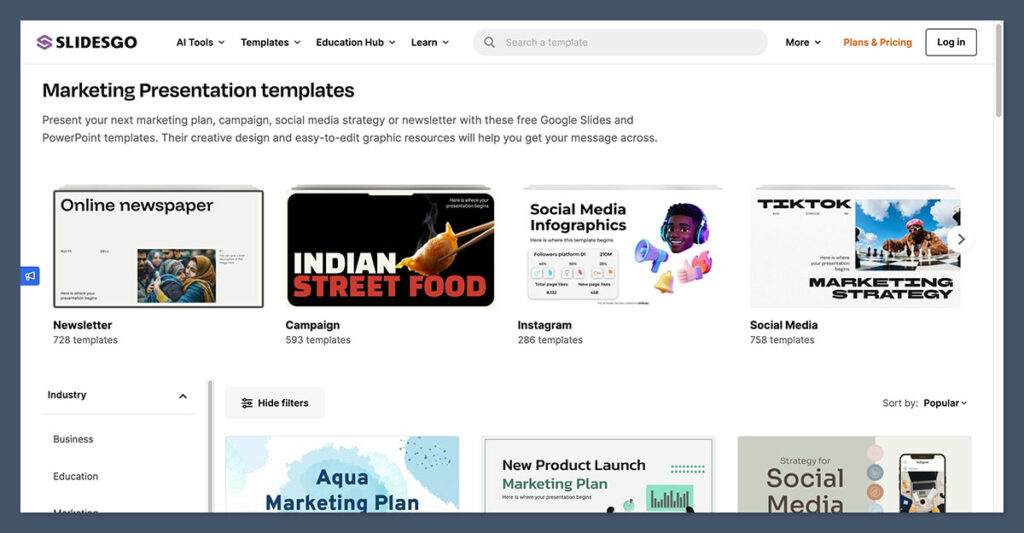Select the Business industry filter

(x=73, y=439)
